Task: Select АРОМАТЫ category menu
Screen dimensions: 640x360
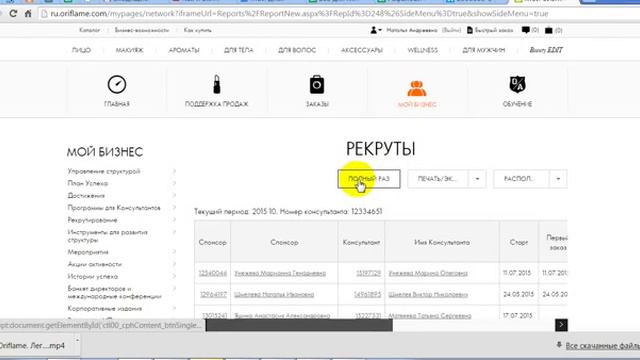Action: point(184,50)
